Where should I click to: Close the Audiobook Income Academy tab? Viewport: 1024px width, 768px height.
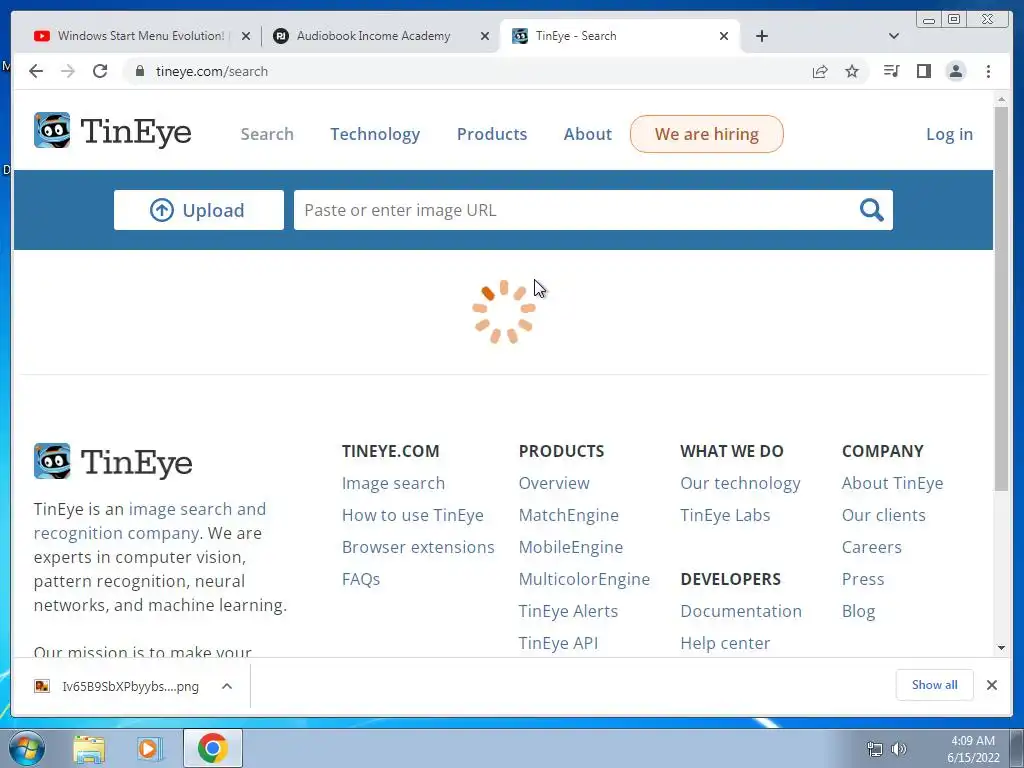click(x=485, y=36)
